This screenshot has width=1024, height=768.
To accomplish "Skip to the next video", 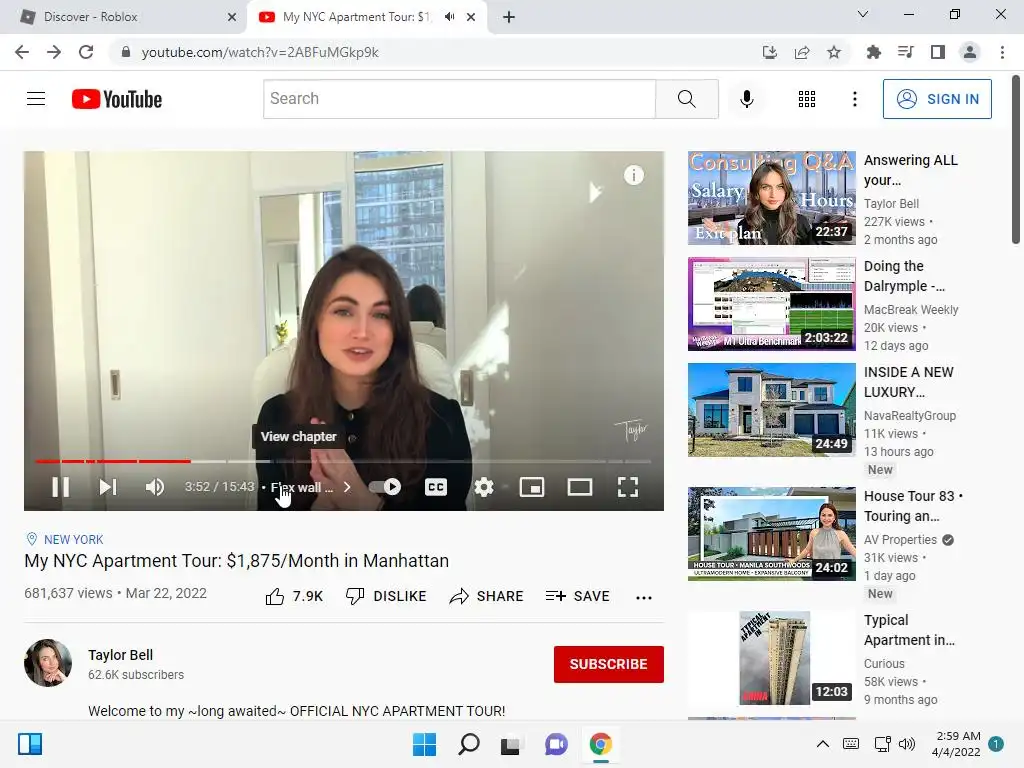I will 108,487.
